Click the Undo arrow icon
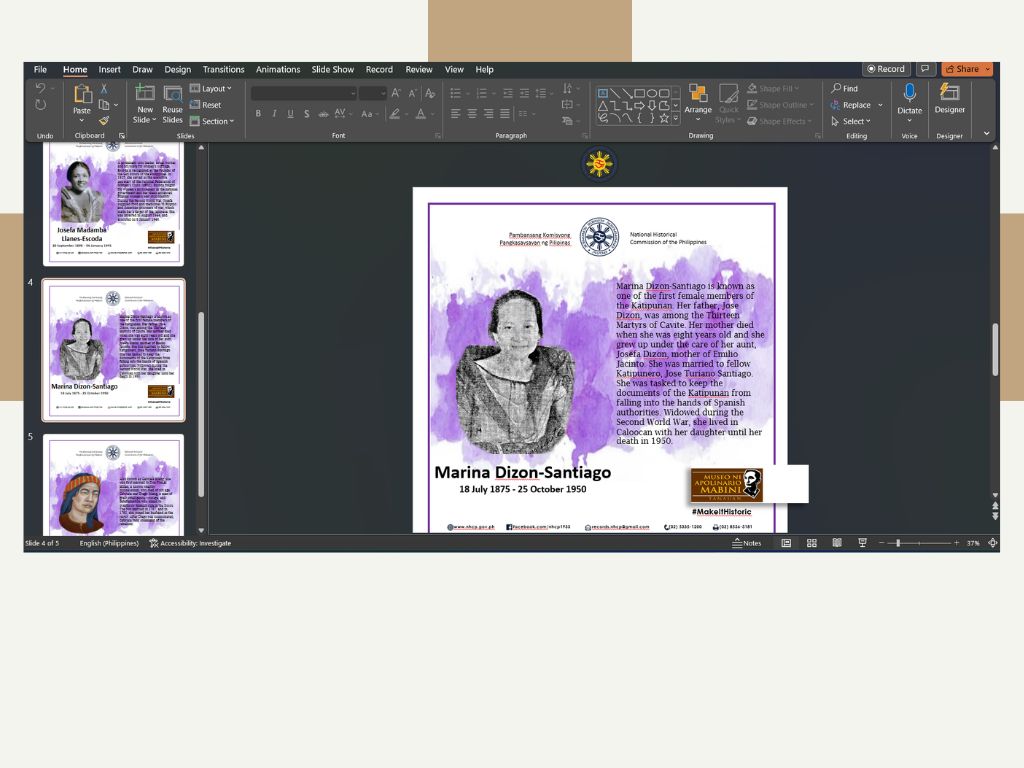Image resolution: width=1024 pixels, height=768 pixels. click(40, 88)
